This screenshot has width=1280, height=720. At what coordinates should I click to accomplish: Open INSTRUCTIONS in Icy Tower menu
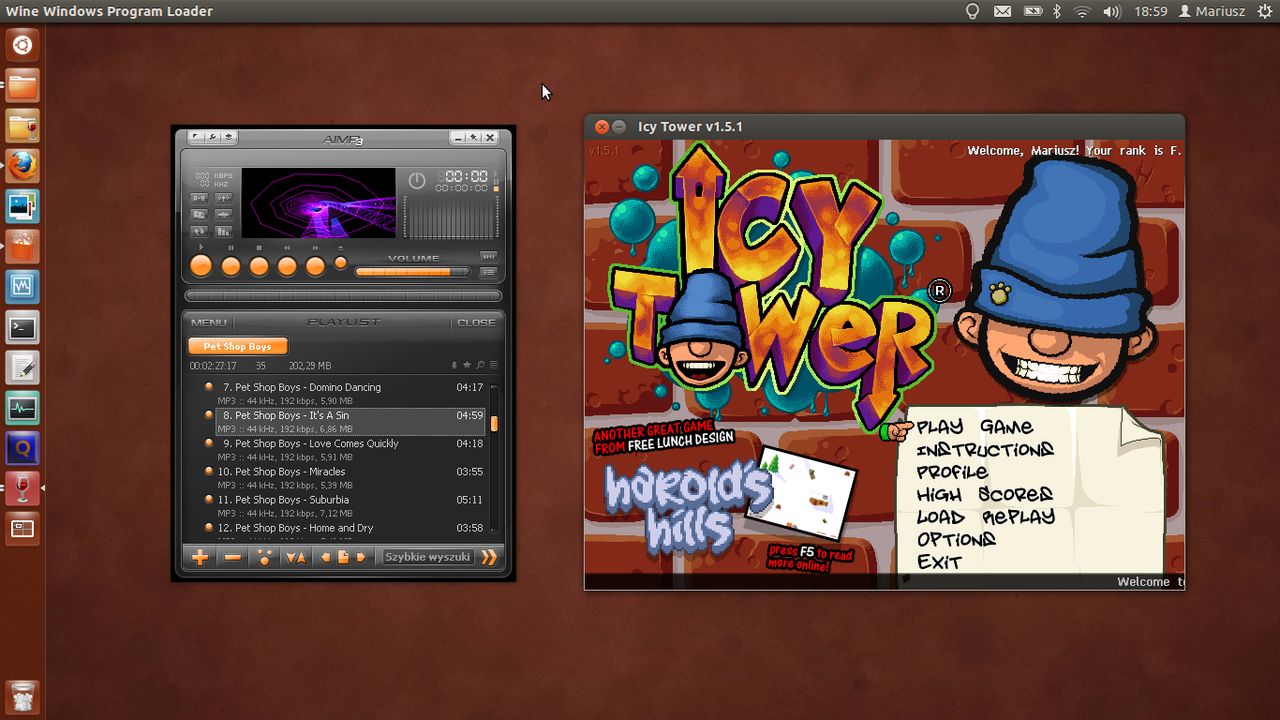985,450
